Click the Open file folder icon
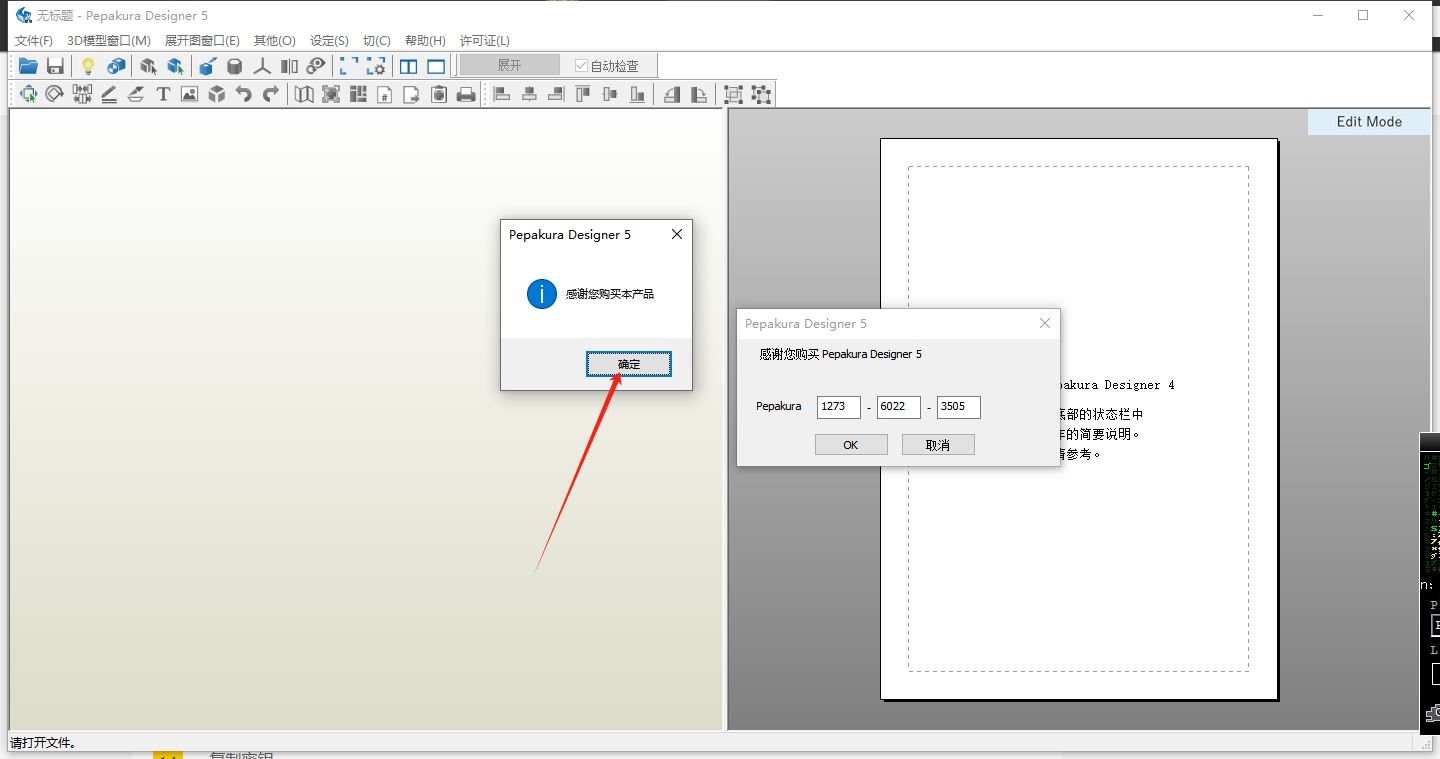The height and width of the screenshot is (759, 1440). 28,66
